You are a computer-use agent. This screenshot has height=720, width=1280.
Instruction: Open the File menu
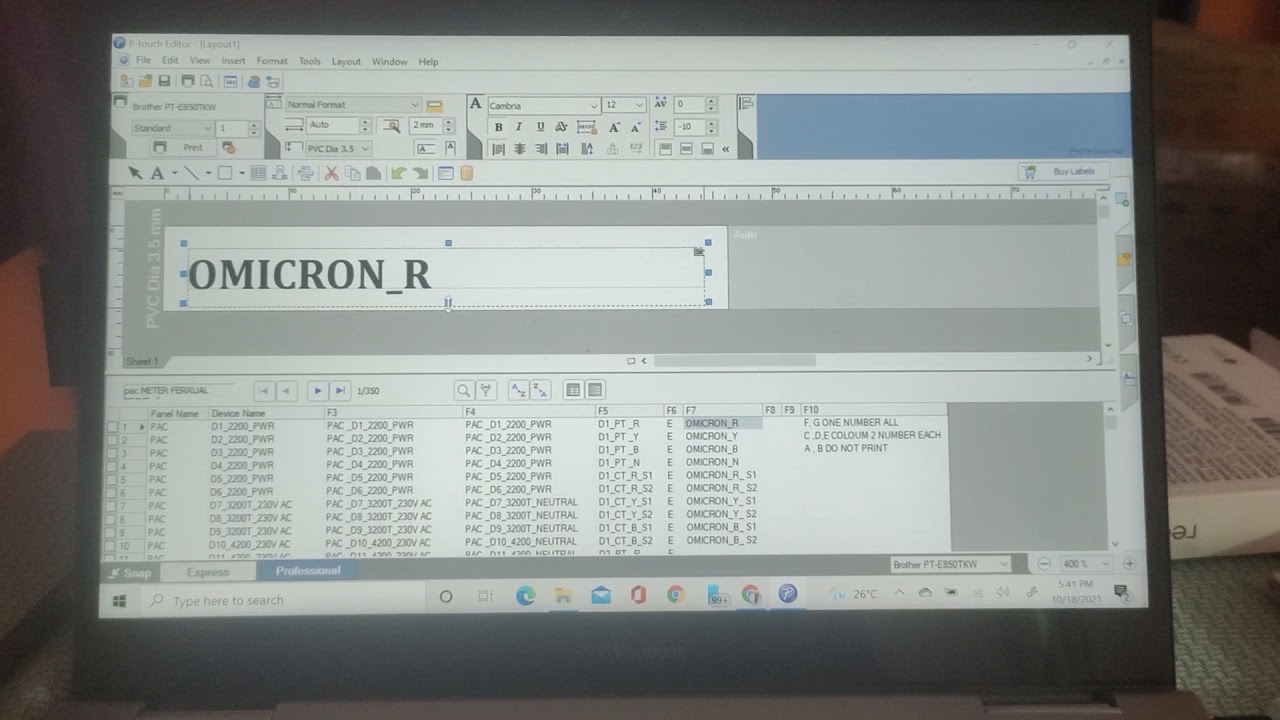pos(143,61)
